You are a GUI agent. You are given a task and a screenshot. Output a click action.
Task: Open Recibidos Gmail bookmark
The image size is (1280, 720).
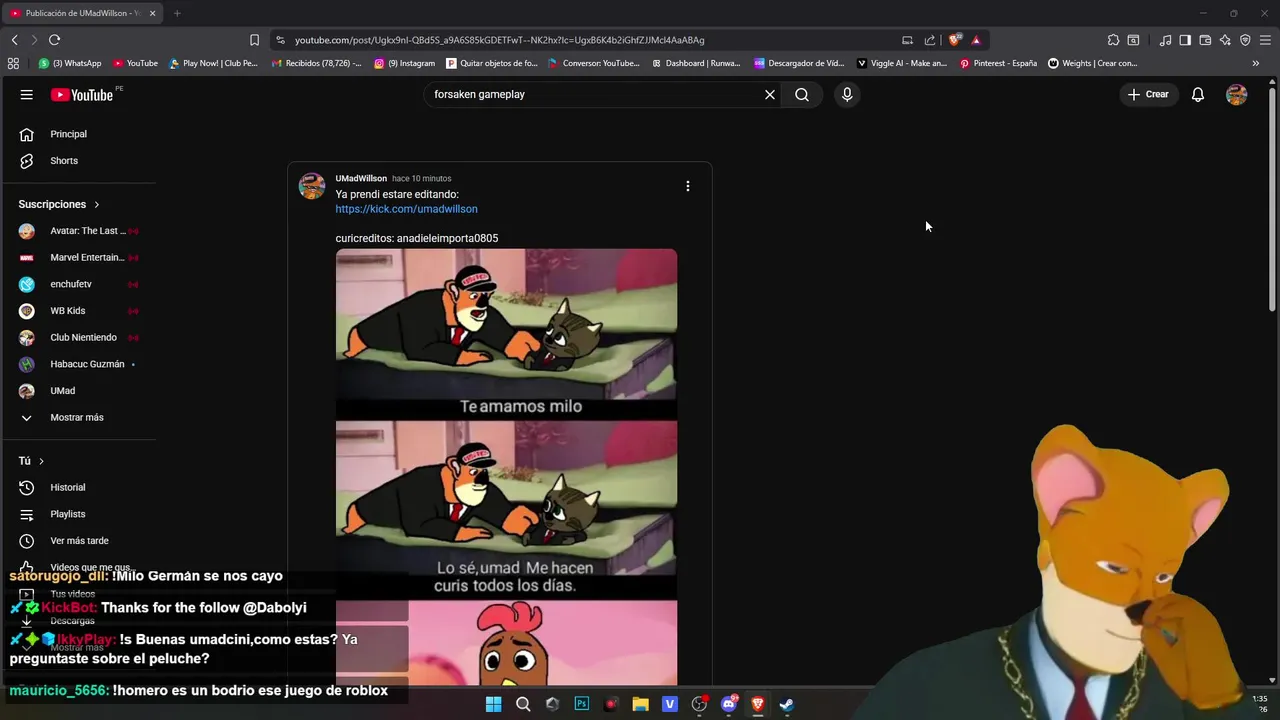[x=316, y=63]
